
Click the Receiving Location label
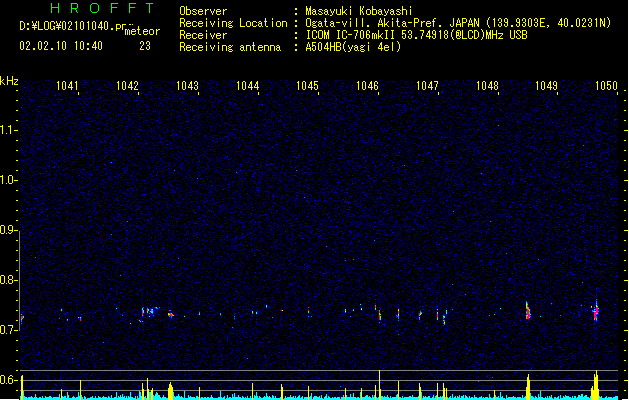coord(233,23)
